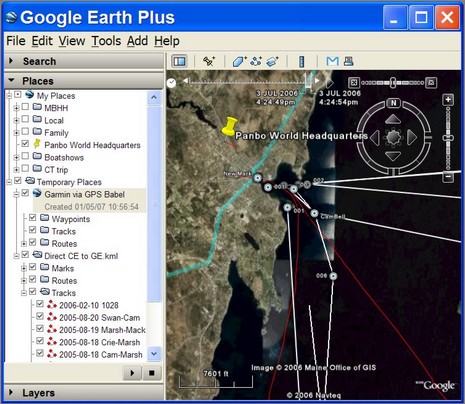
Task: Open the File menu
Action: (x=16, y=41)
